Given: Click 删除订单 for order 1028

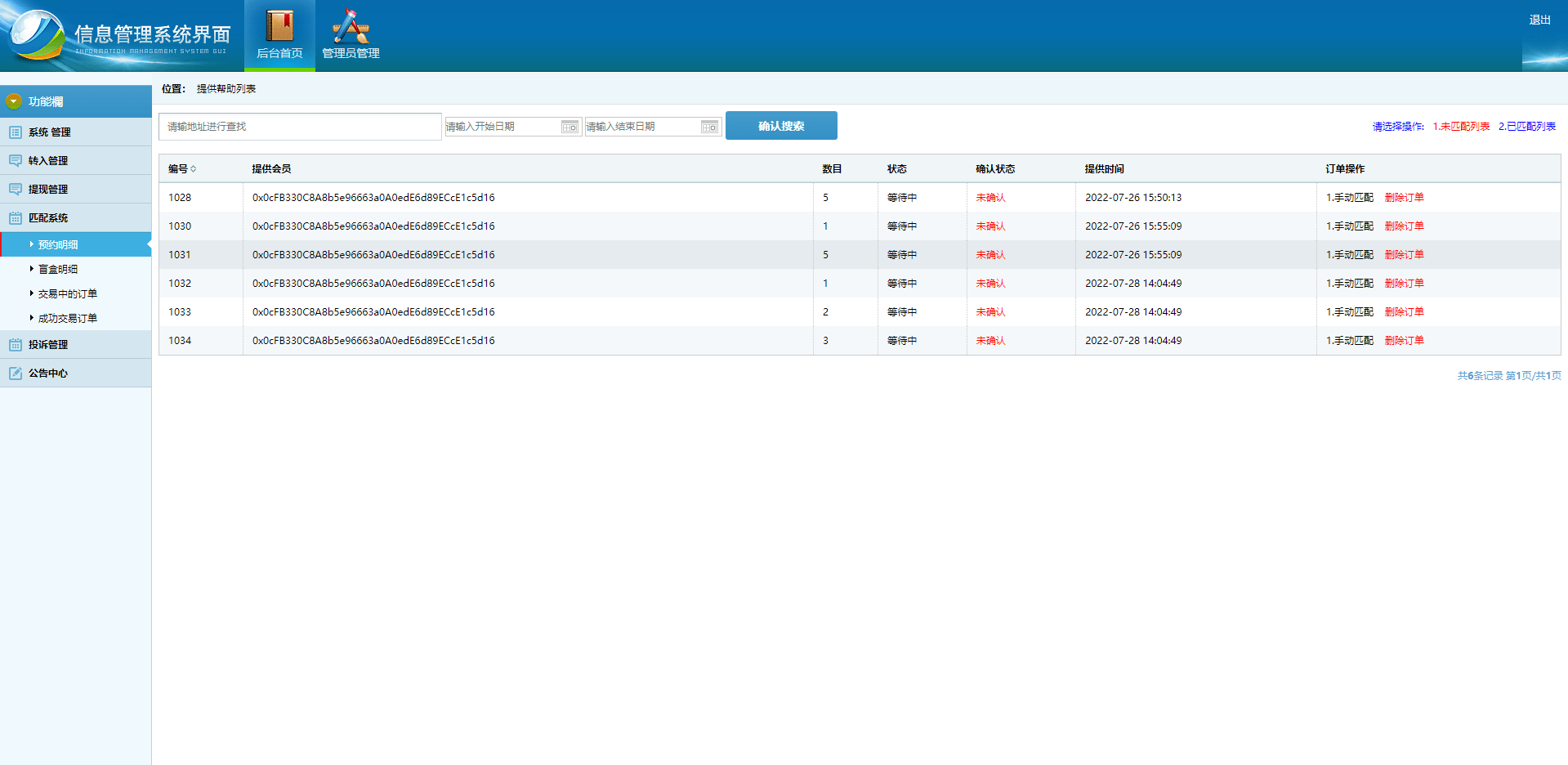Looking at the screenshot, I should pos(1404,198).
